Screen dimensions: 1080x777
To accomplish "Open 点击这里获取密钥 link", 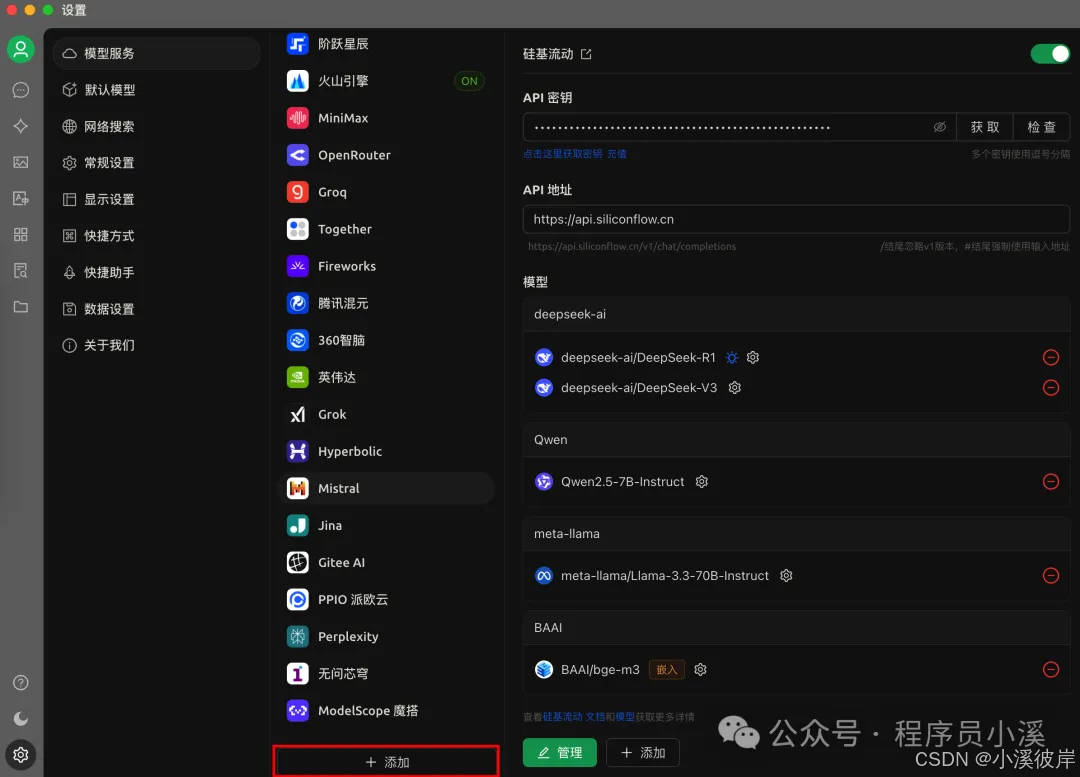I will click(x=562, y=154).
